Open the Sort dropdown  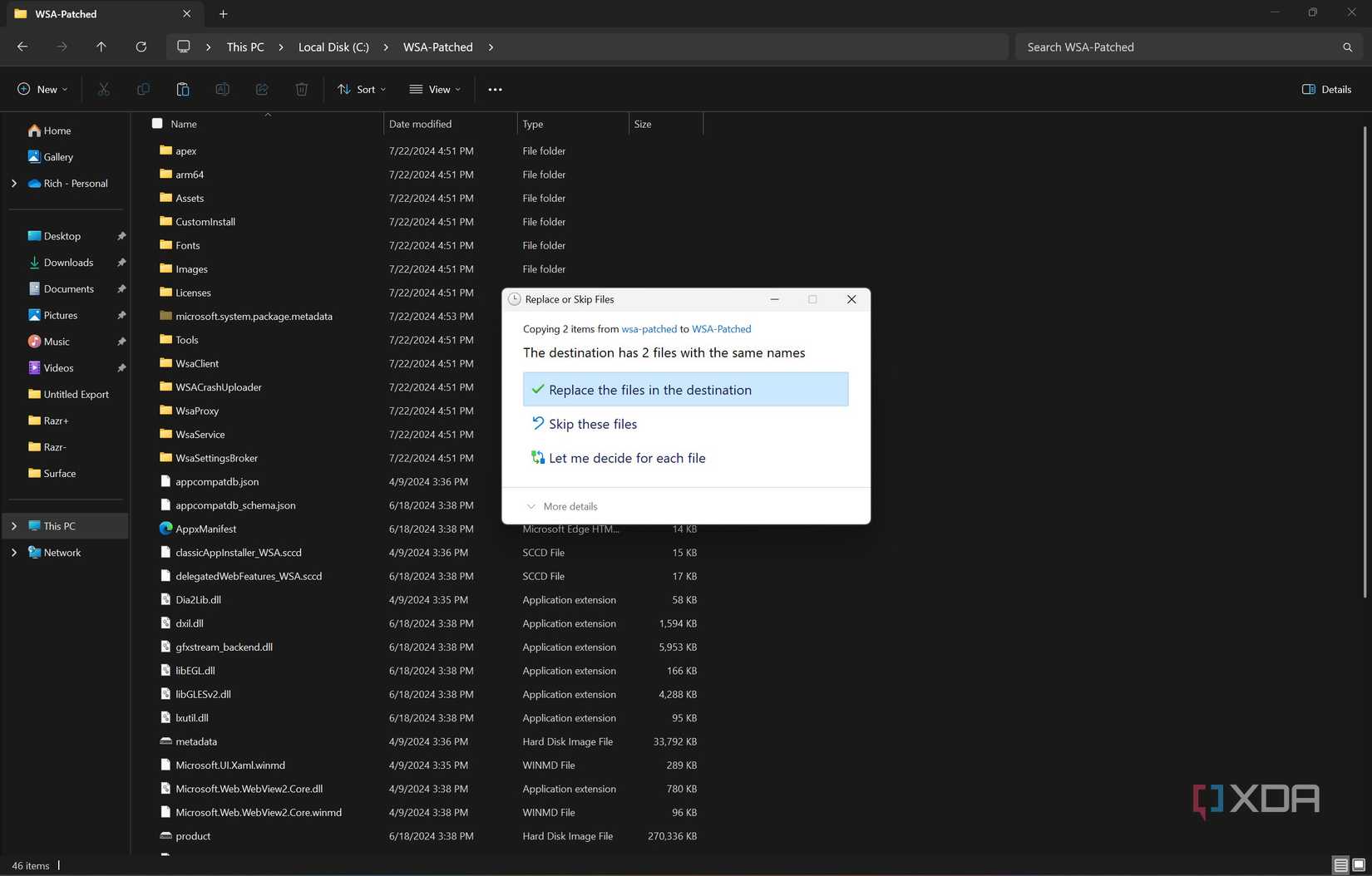tap(361, 89)
